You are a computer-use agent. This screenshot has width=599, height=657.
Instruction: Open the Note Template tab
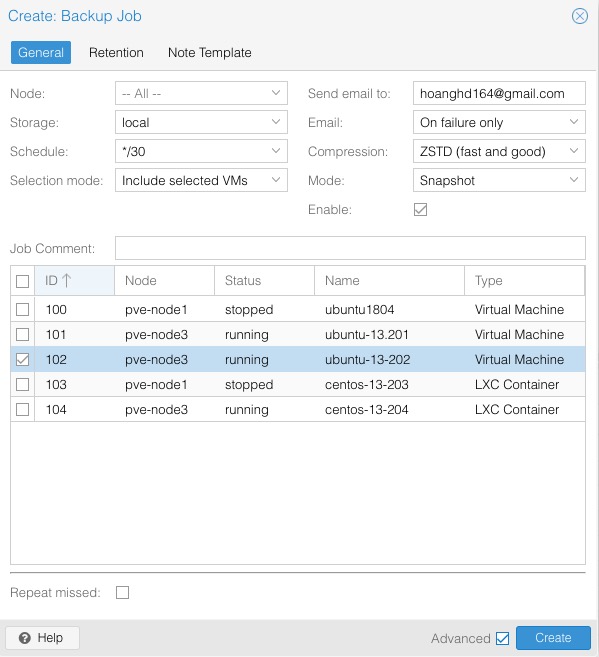(209, 53)
